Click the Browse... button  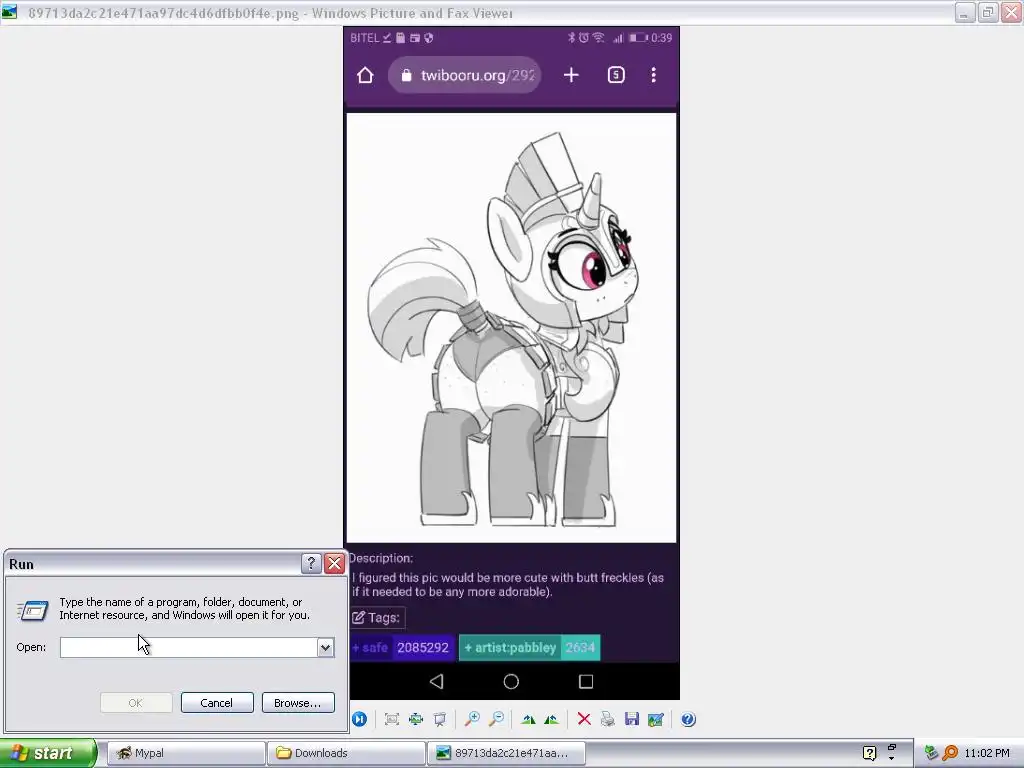298,703
